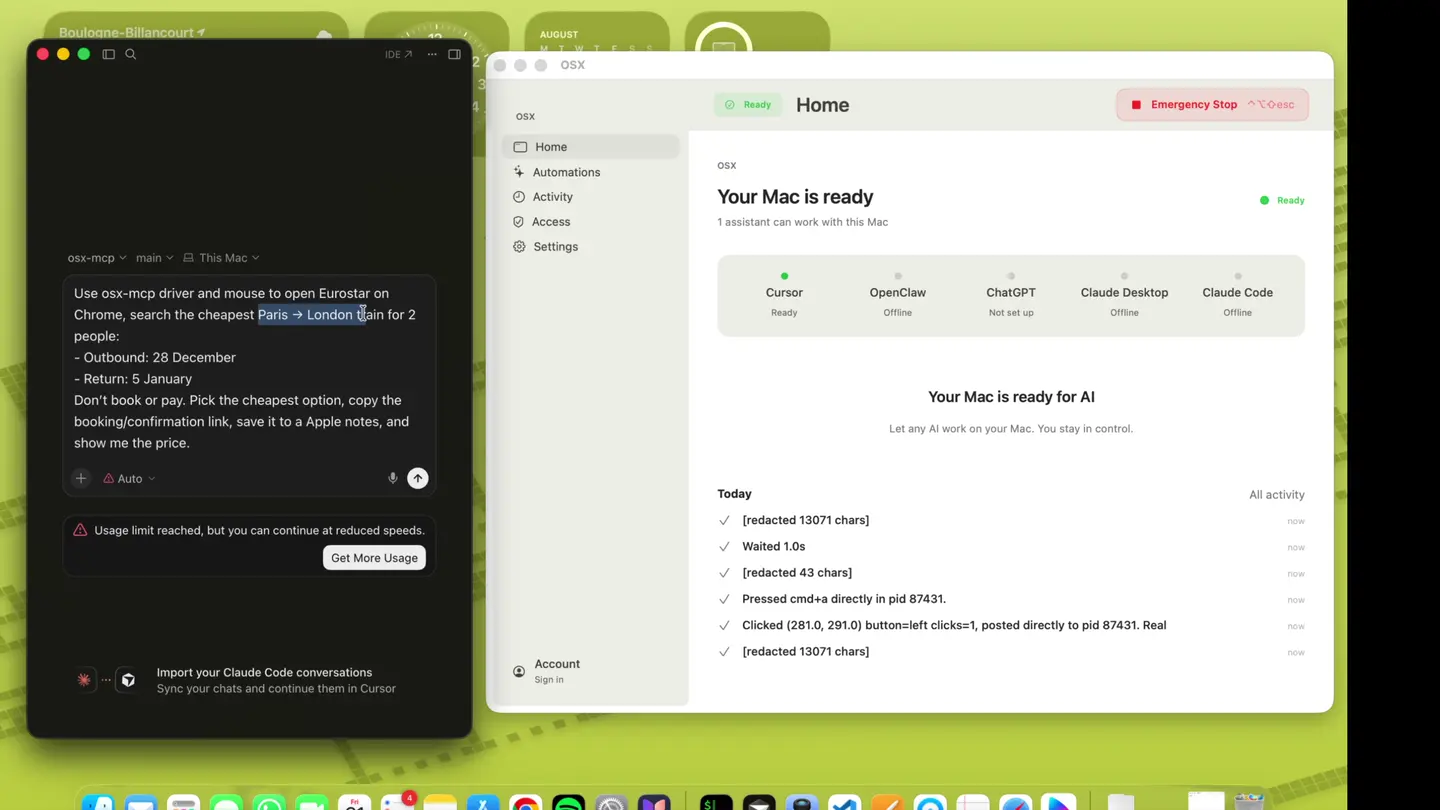Click the Waited 1.0s activity entry

[x=1011, y=546]
